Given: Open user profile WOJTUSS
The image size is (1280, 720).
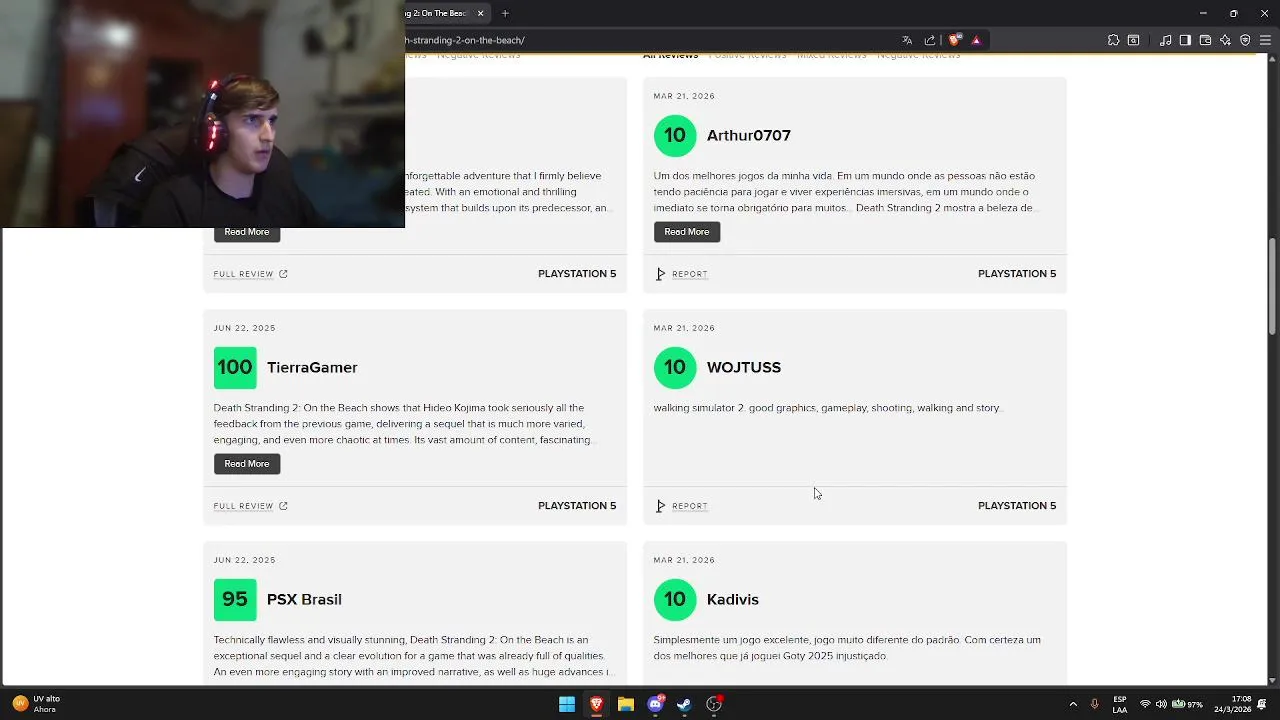Looking at the screenshot, I should point(744,367).
